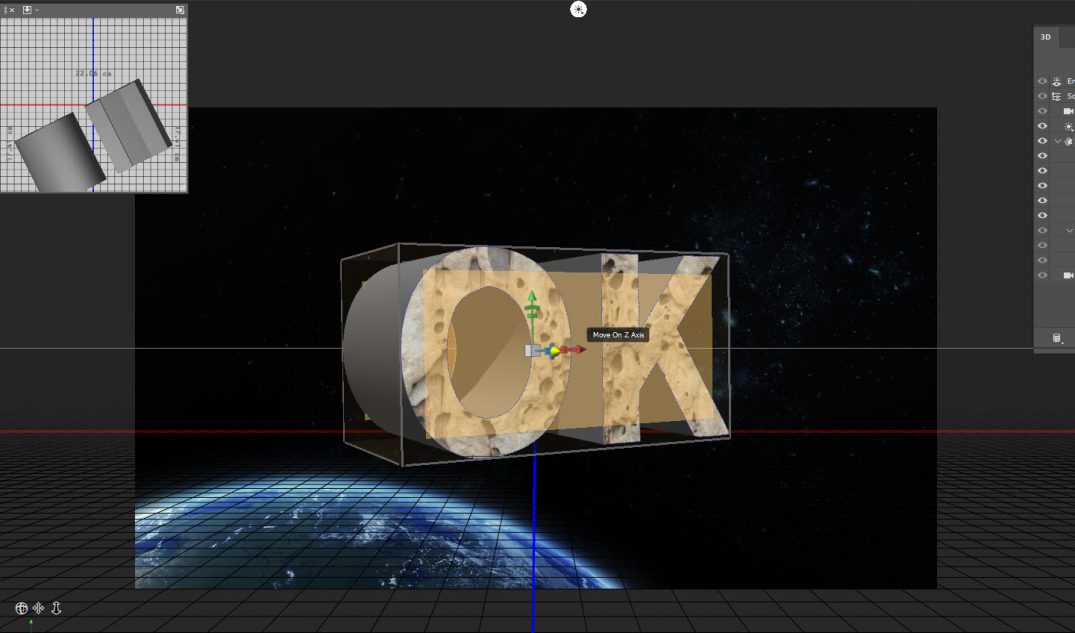The image size is (1075, 633).
Task: Click the render button at panel bottom
Action: pos(1056,338)
